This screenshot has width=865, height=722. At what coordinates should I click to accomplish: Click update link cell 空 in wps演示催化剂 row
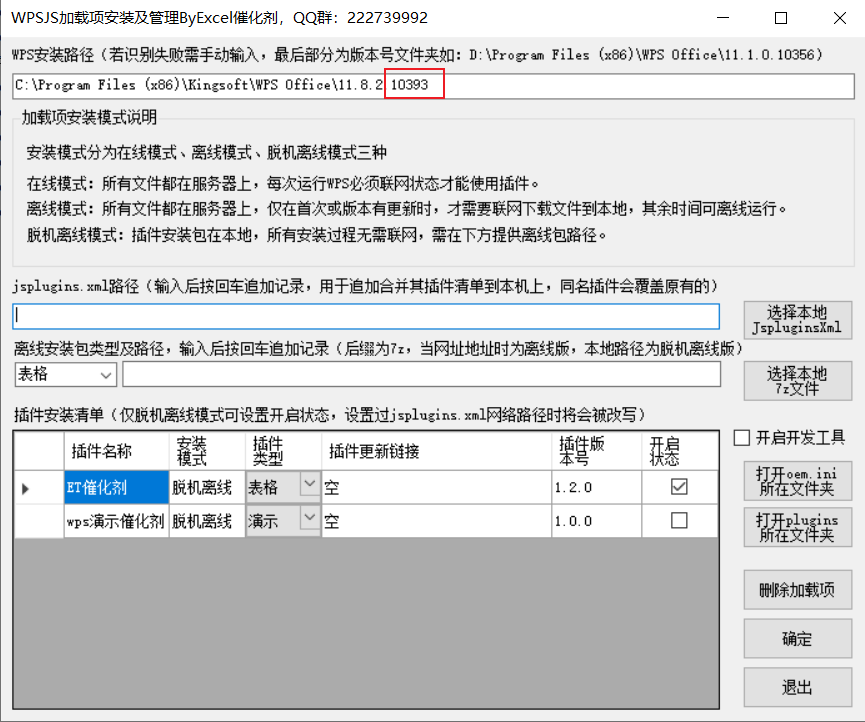coord(436,521)
